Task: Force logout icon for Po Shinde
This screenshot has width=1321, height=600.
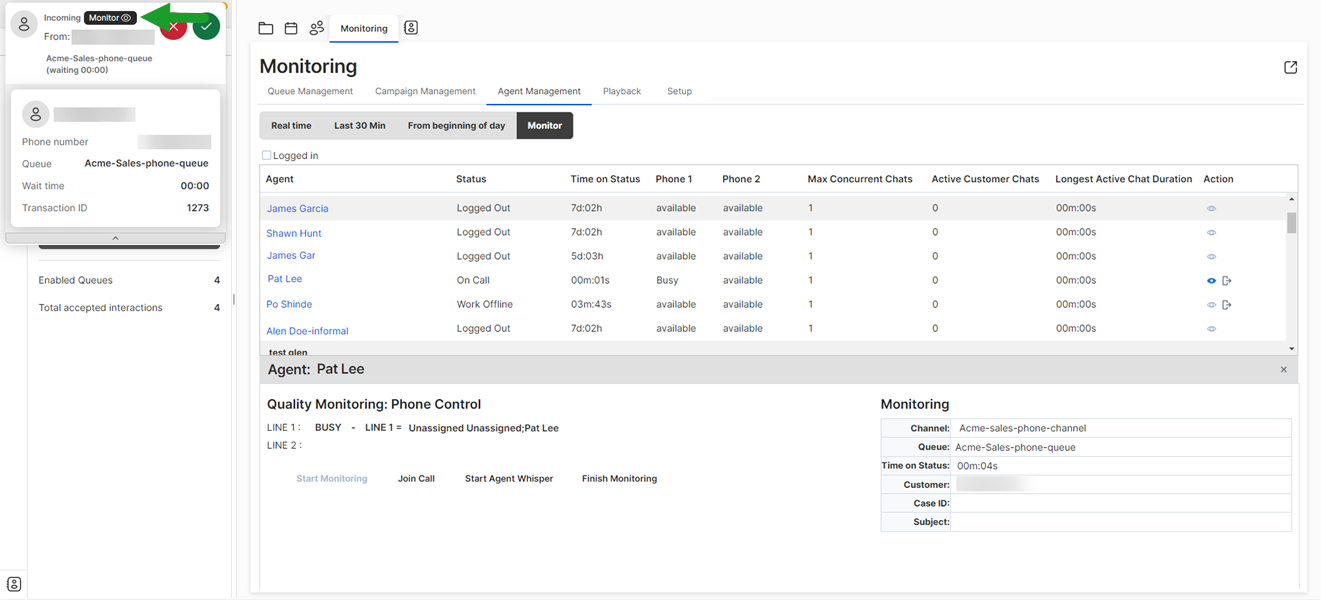Action: (1227, 305)
